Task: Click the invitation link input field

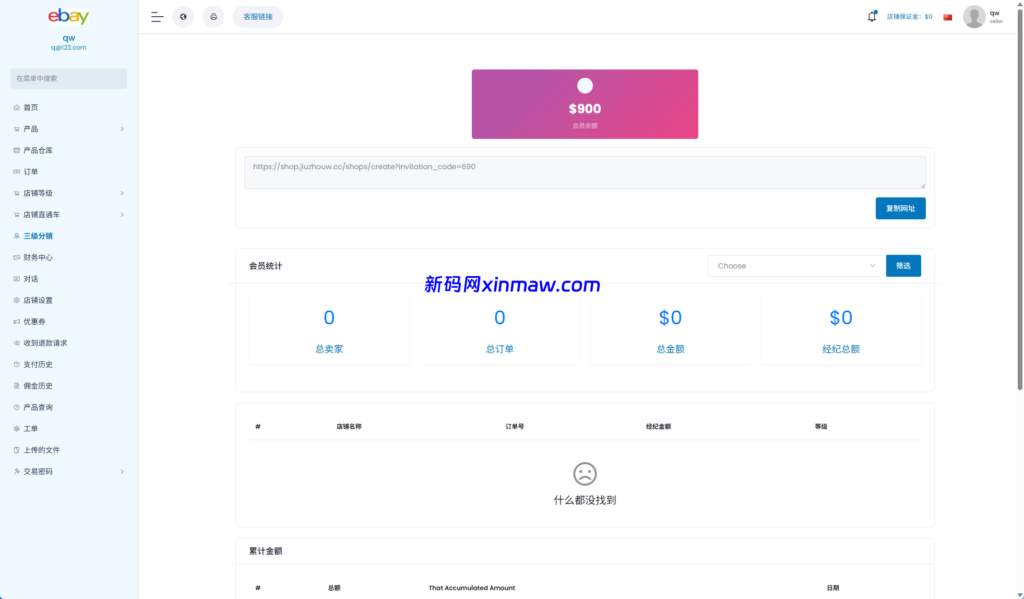Action: 584,171
